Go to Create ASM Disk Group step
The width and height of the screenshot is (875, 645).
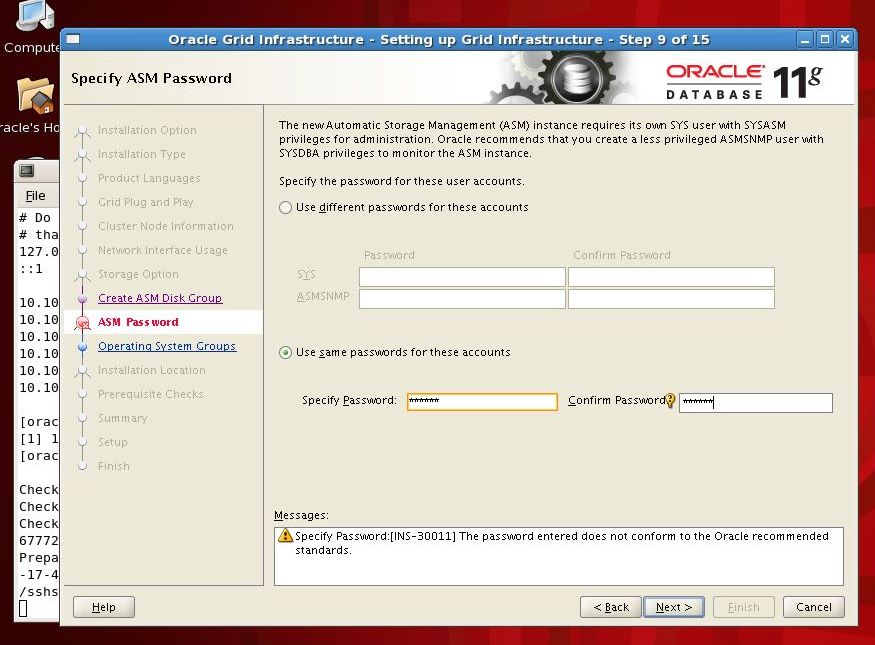pos(160,298)
